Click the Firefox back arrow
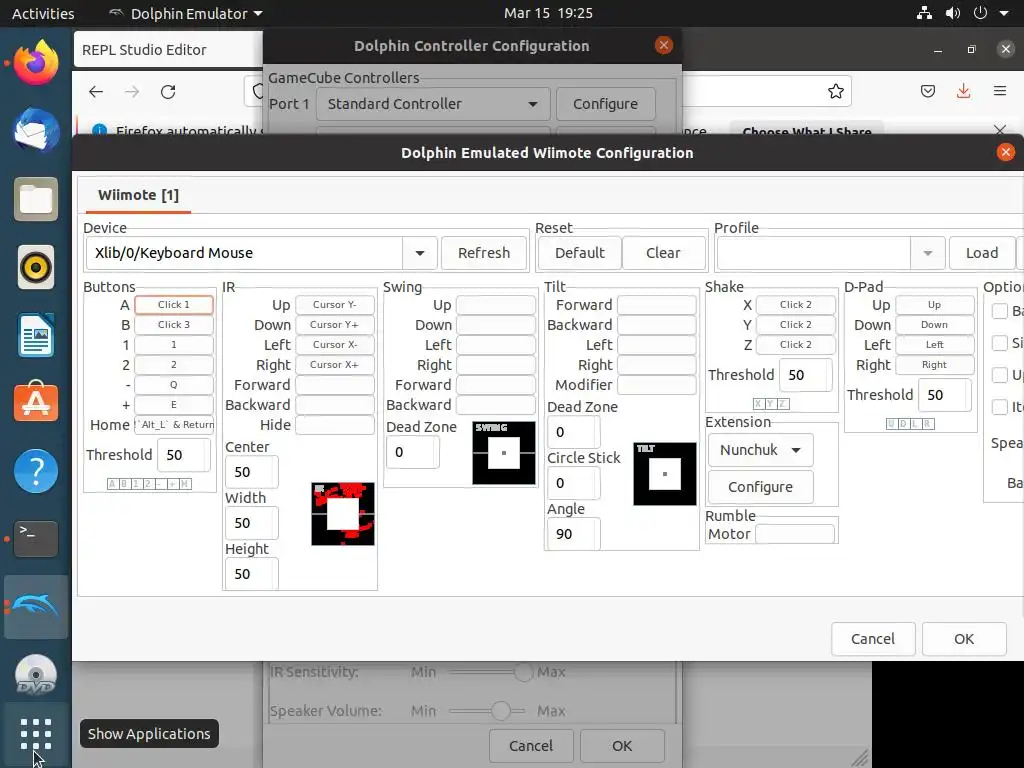This screenshot has height=768, width=1024. pos(96,91)
